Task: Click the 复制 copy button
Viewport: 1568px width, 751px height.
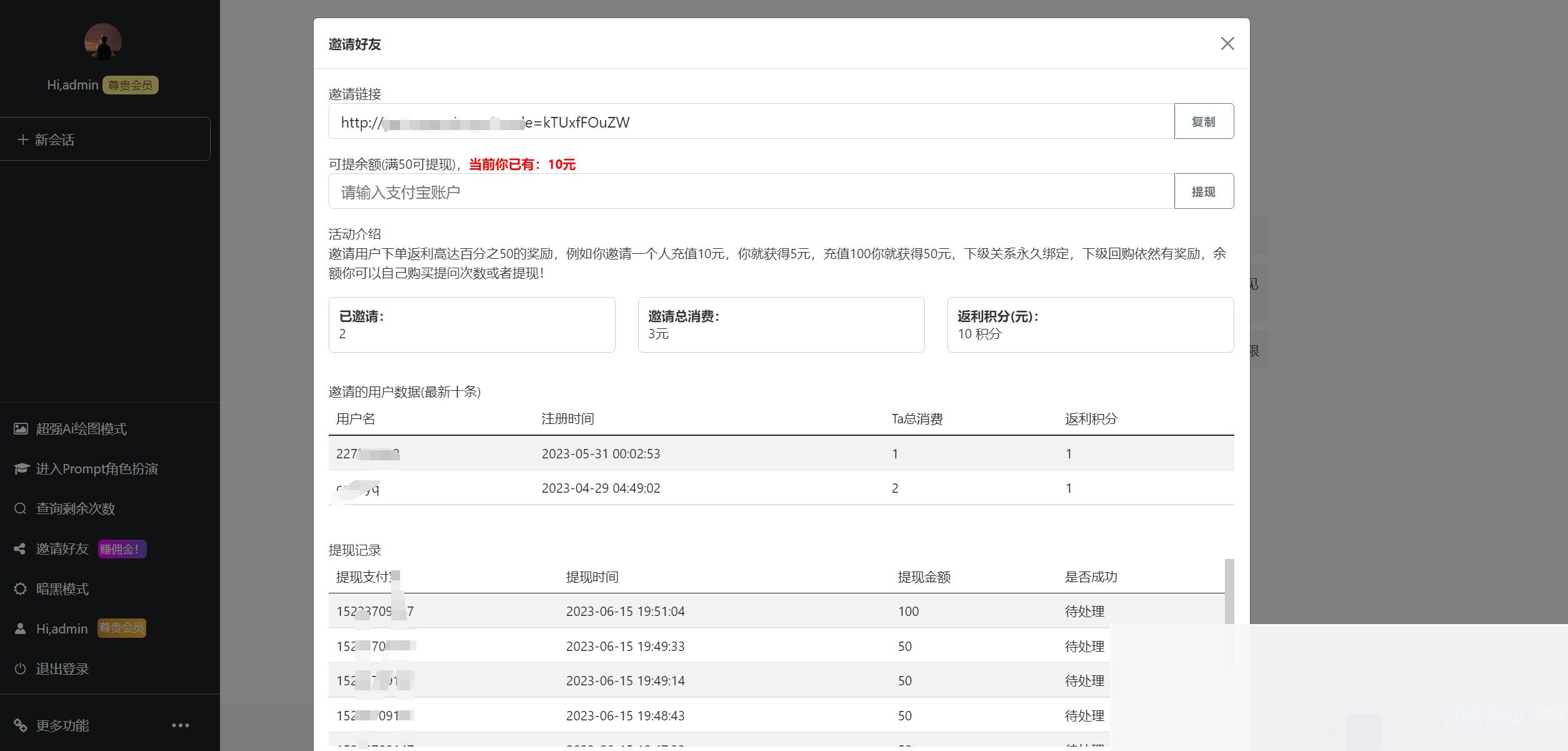Action: 1204,121
